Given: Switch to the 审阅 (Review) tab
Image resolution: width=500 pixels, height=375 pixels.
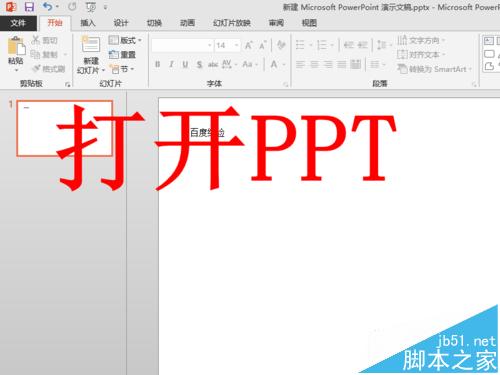Looking at the screenshot, I should tap(276, 23).
